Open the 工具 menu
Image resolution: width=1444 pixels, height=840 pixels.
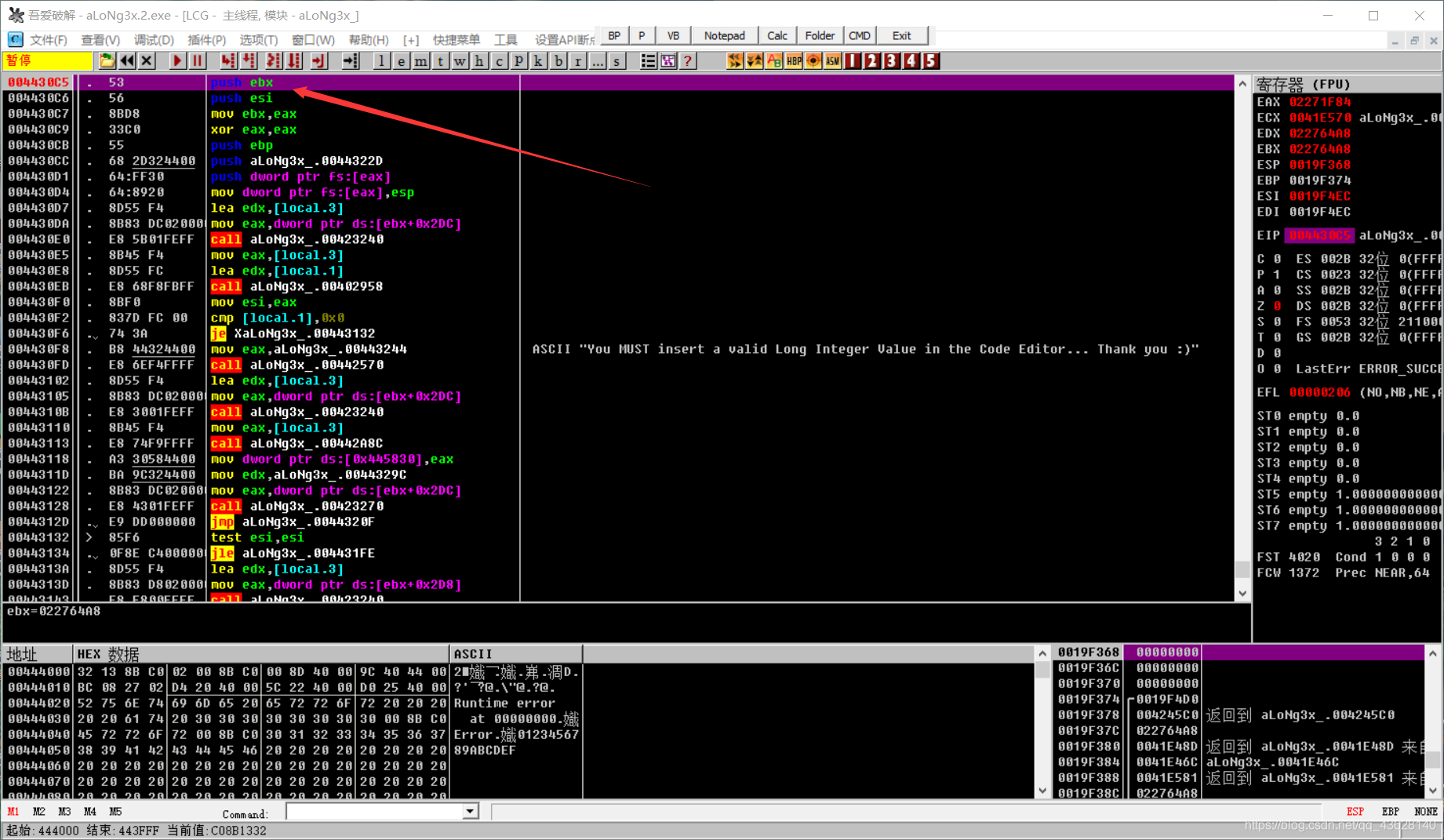(x=506, y=39)
